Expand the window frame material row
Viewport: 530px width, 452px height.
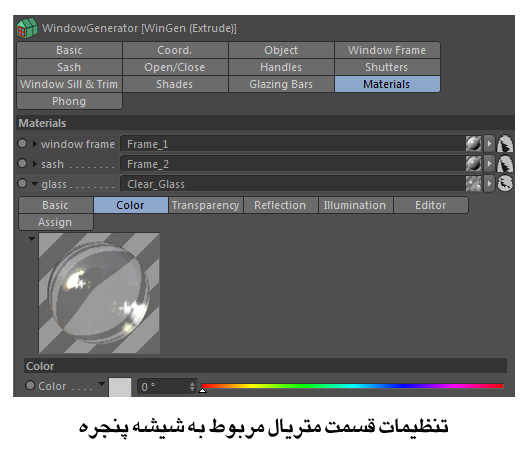pos(34,144)
